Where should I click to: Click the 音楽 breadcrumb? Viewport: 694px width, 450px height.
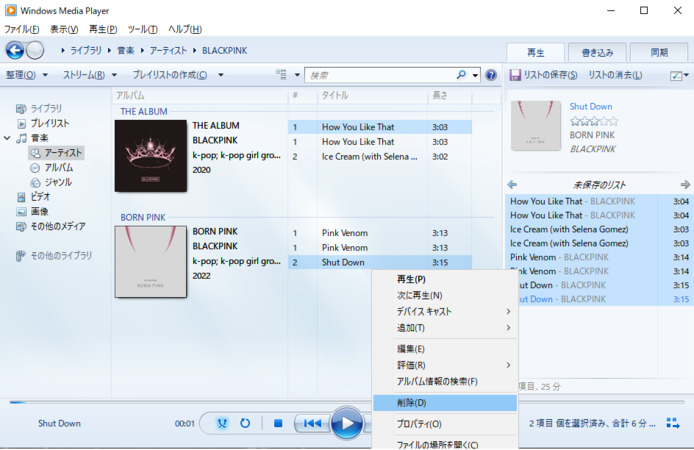point(126,50)
